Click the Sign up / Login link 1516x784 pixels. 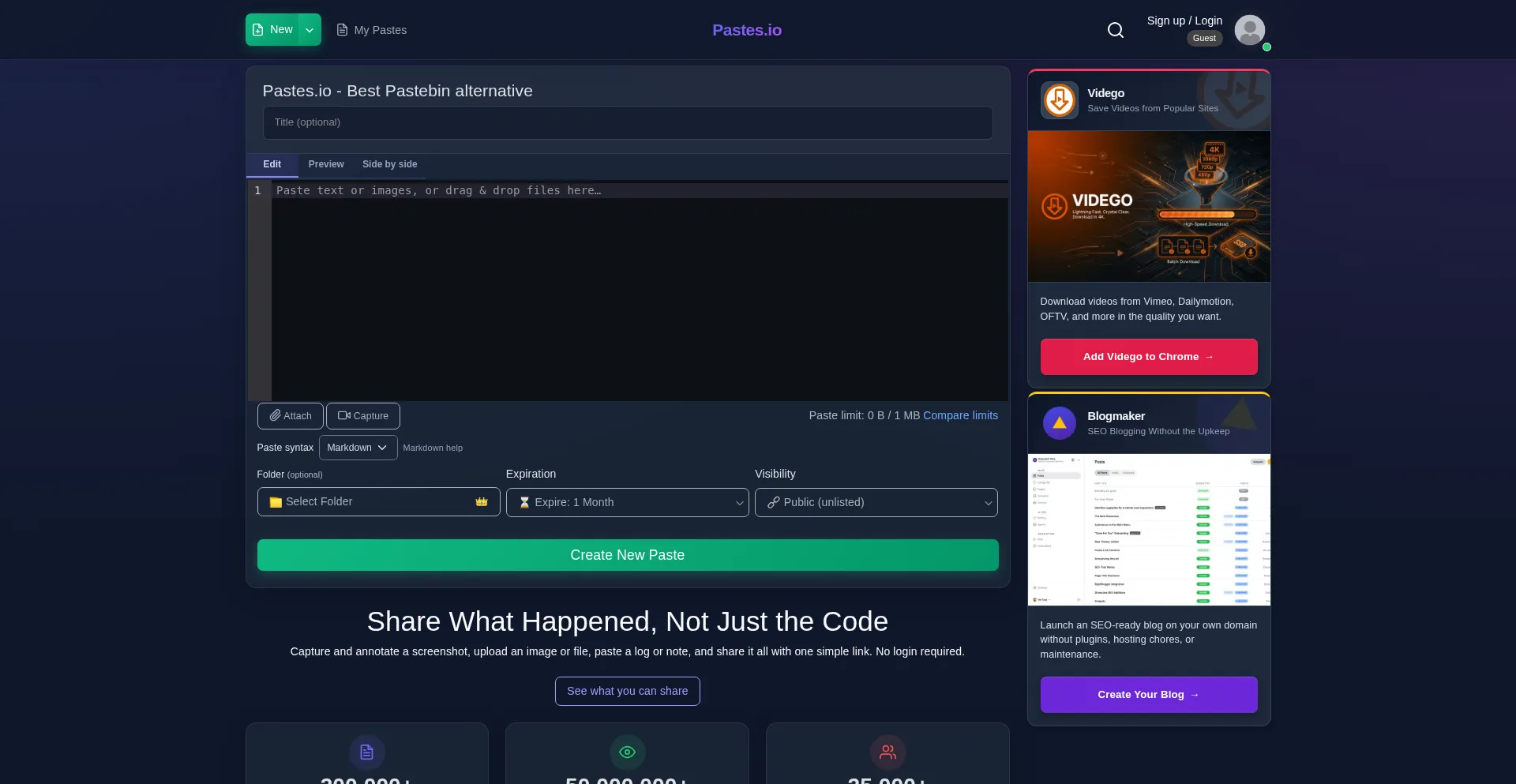pyautogui.click(x=1184, y=21)
